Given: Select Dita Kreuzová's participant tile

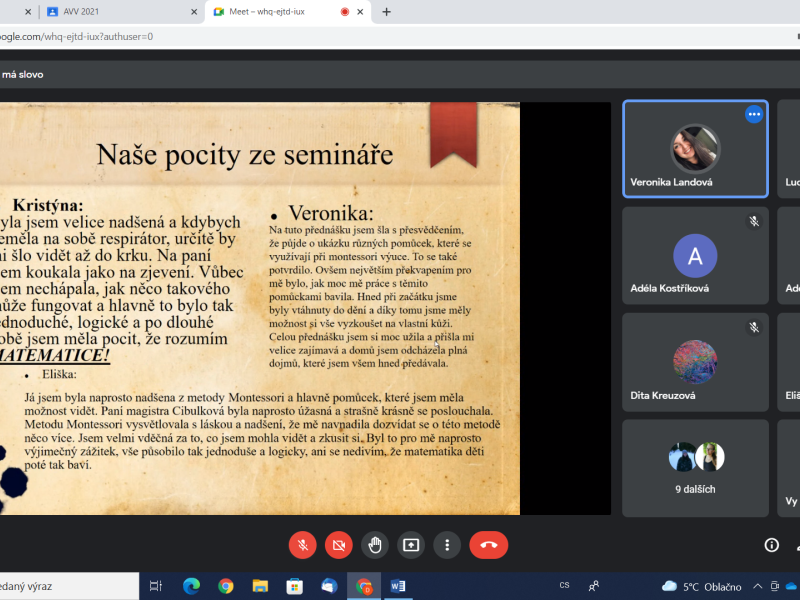Looking at the screenshot, I should click(x=695, y=362).
